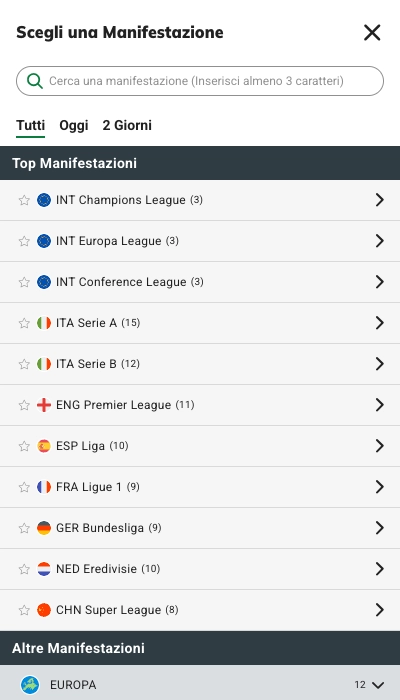Open NED Eredivisie with its arrow

[x=379, y=569]
